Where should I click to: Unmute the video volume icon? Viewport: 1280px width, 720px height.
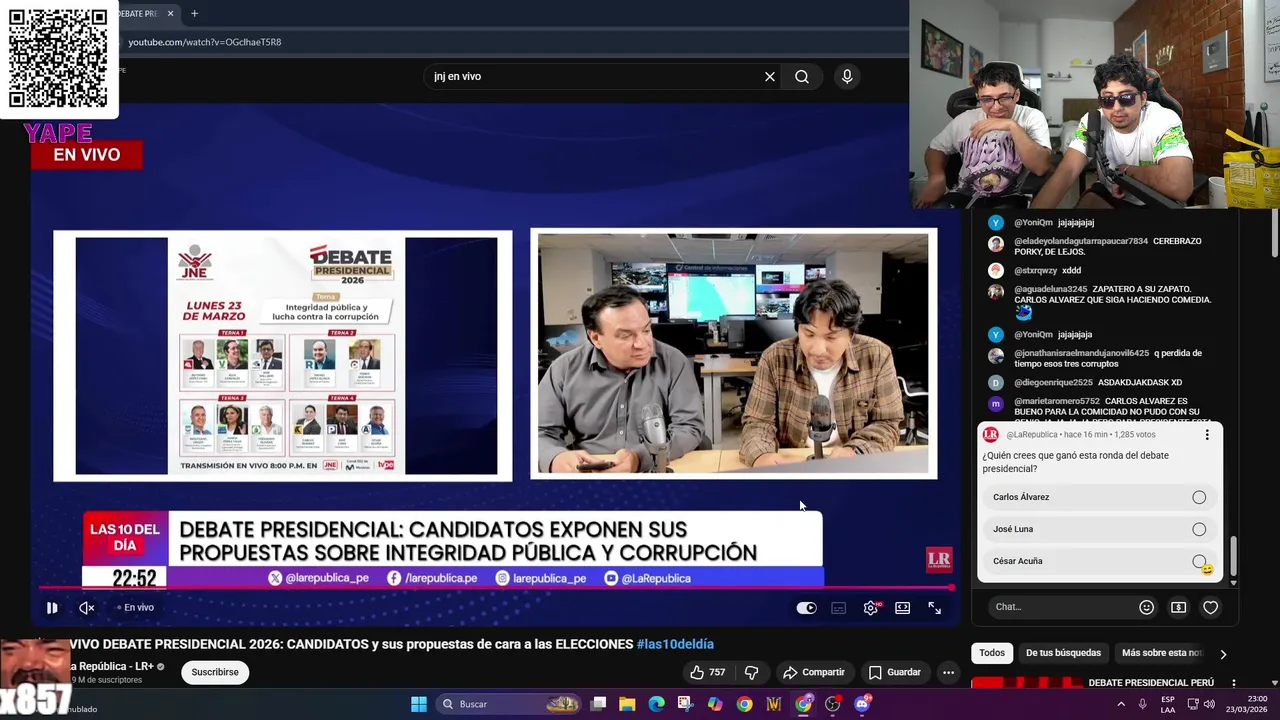(87, 607)
